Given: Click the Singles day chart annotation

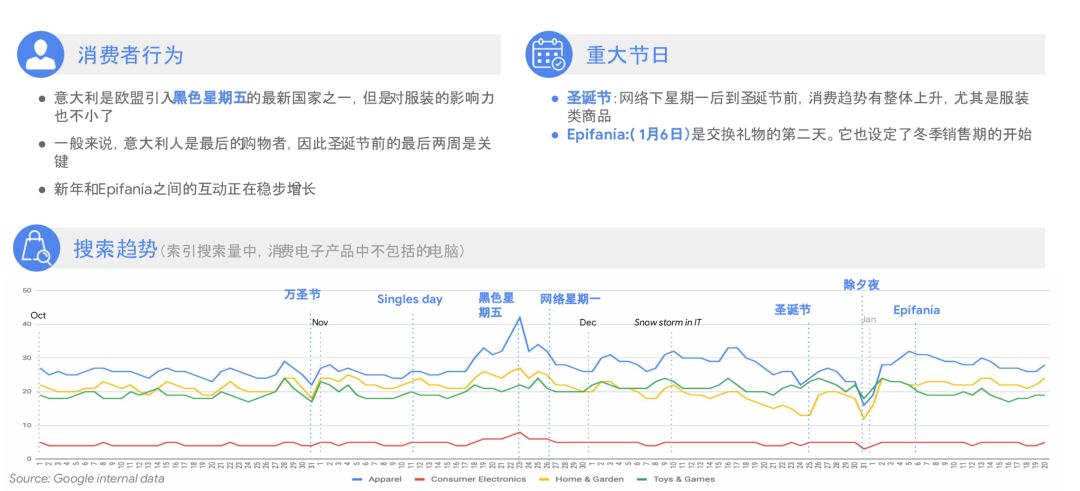Looking at the screenshot, I should tap(410, 300).
